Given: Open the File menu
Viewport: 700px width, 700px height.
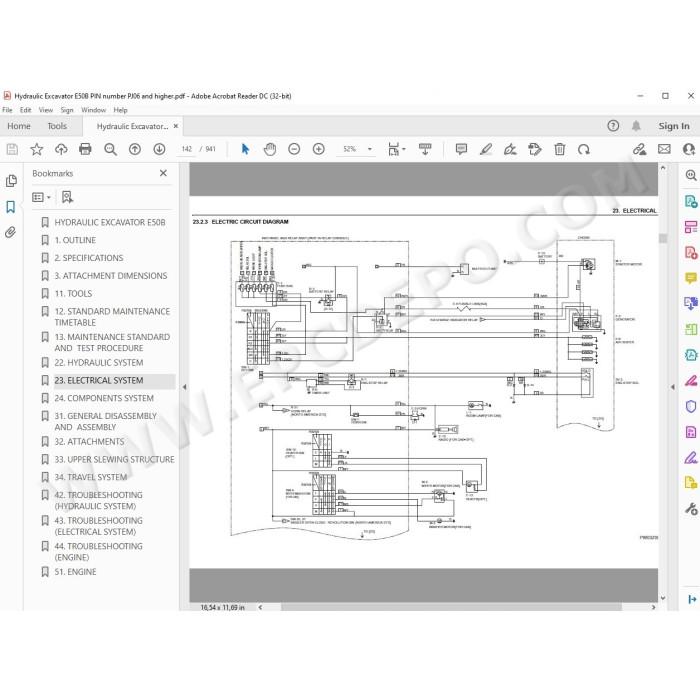Looking at the screenshot, I should click(8, 110).
